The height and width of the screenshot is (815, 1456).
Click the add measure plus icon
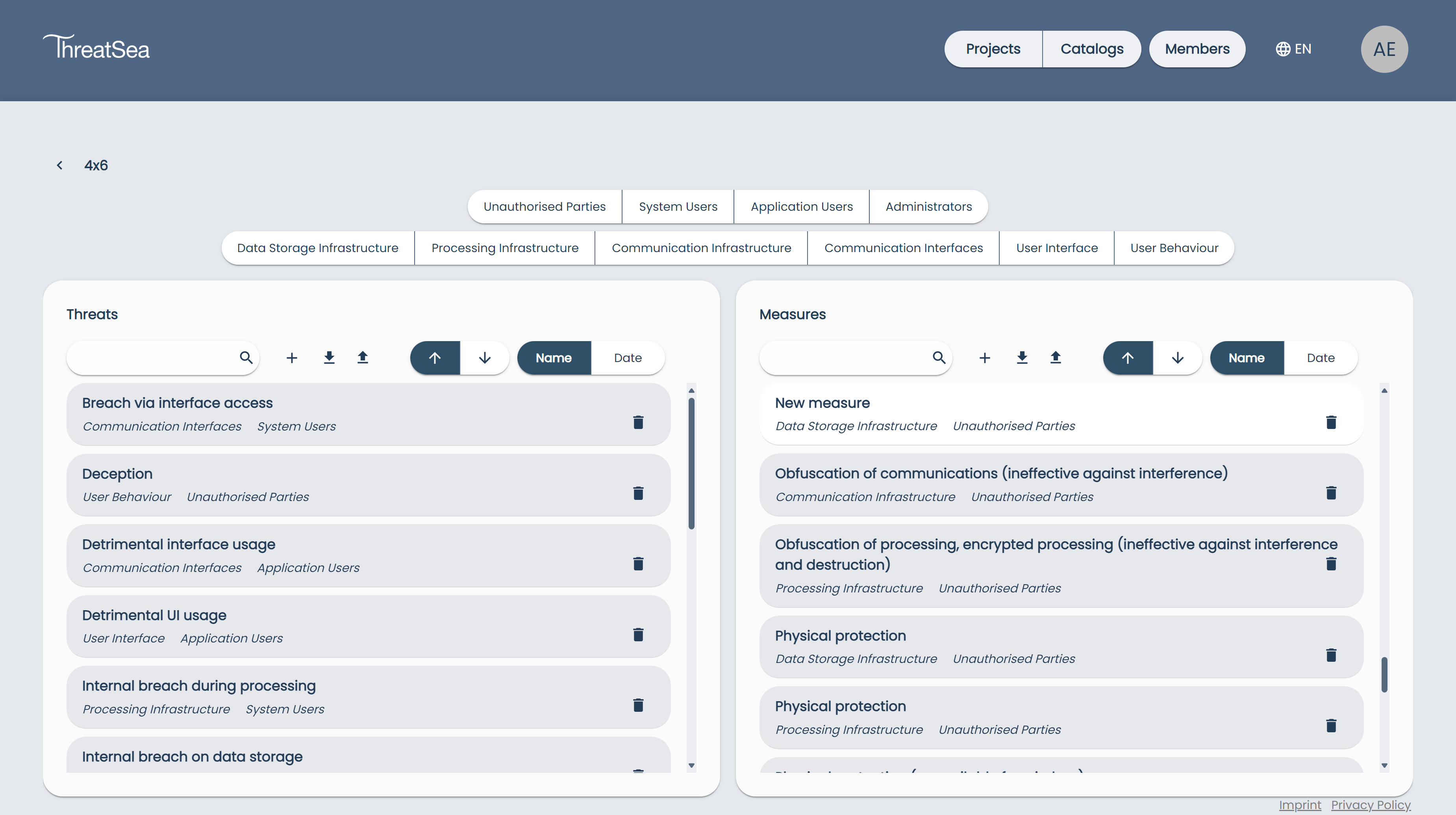pyautogui.click(x=985, y=357)
